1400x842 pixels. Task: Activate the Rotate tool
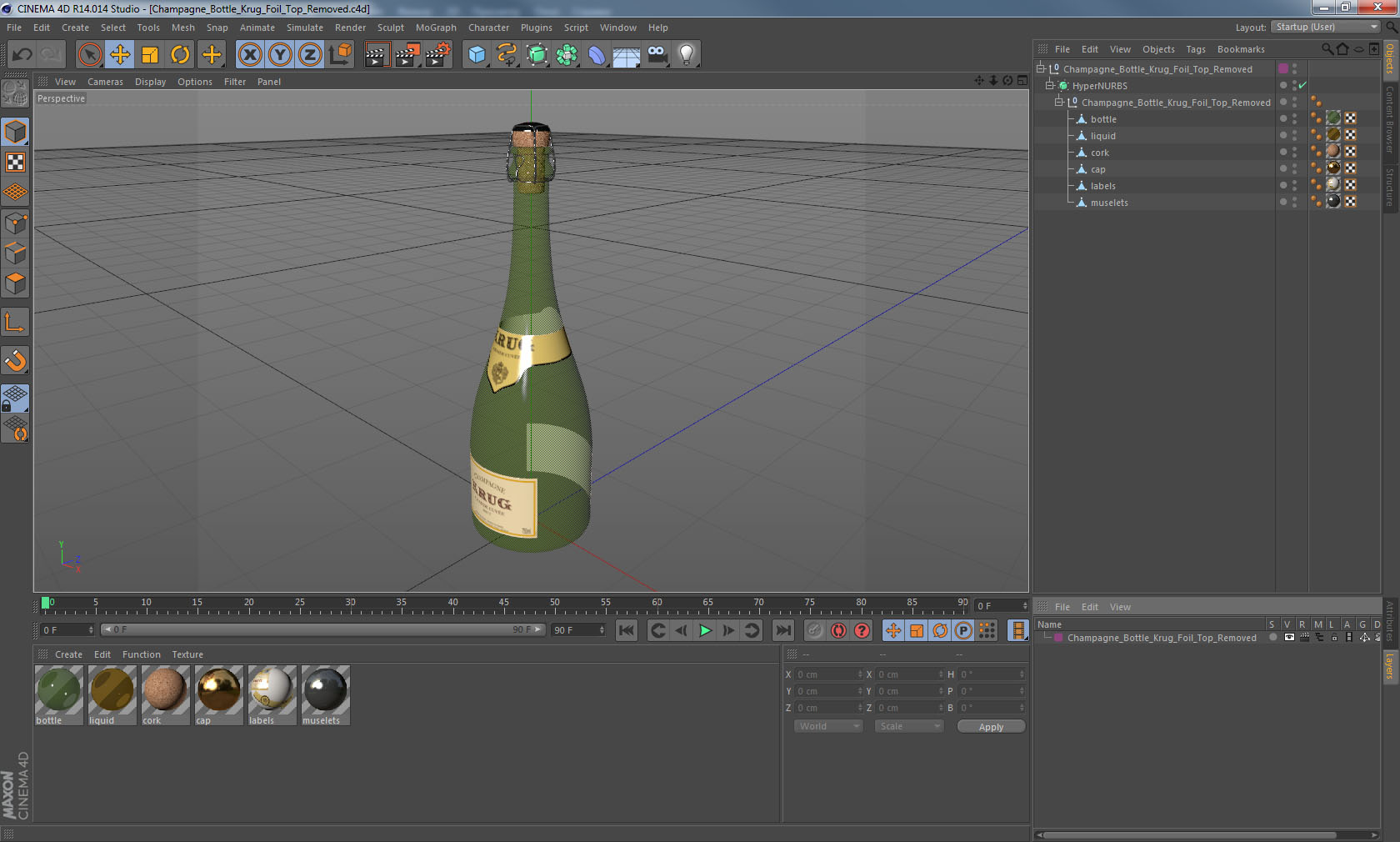pyautogui.click(x=180, y=55)
